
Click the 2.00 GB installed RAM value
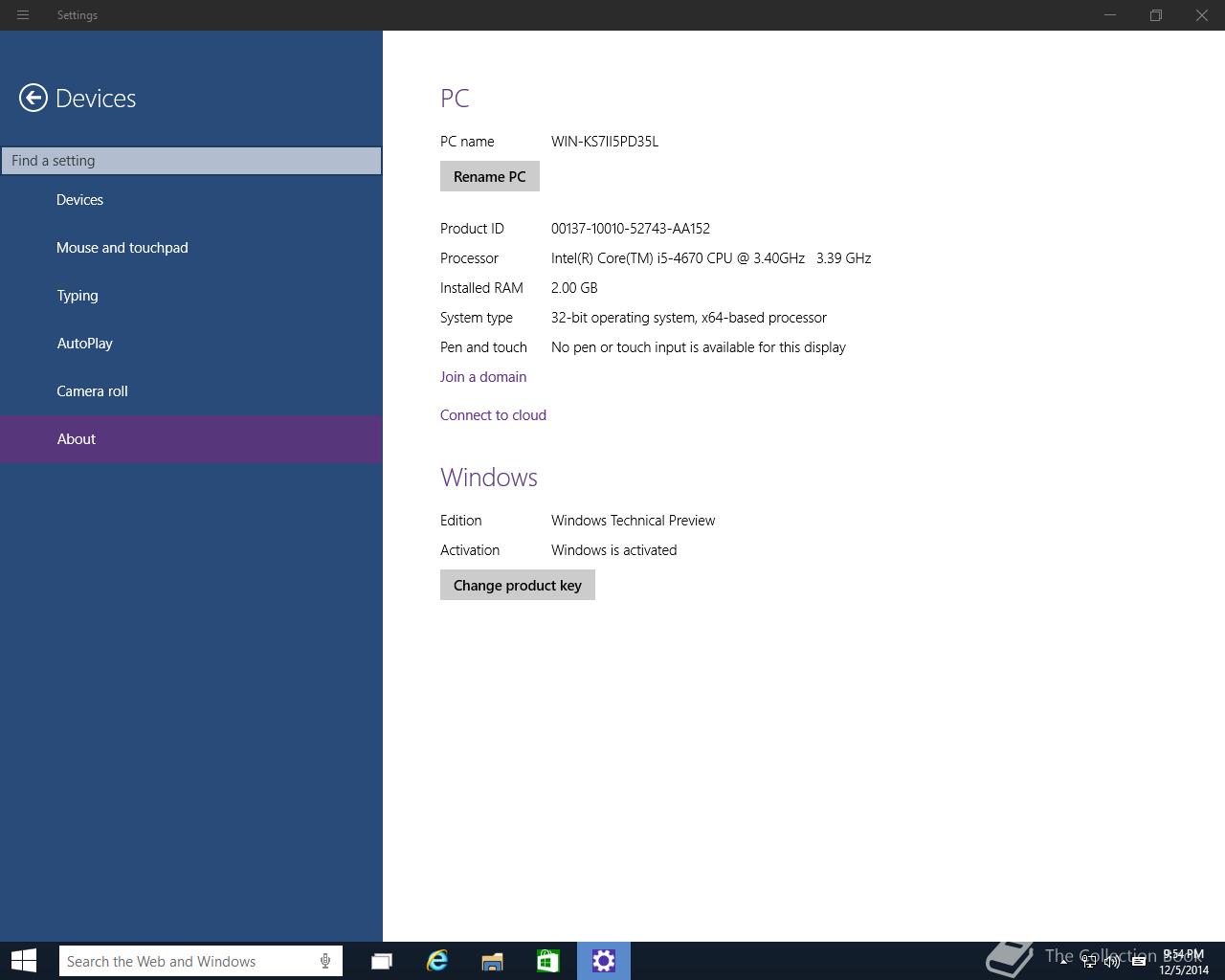tap(574, 288)
